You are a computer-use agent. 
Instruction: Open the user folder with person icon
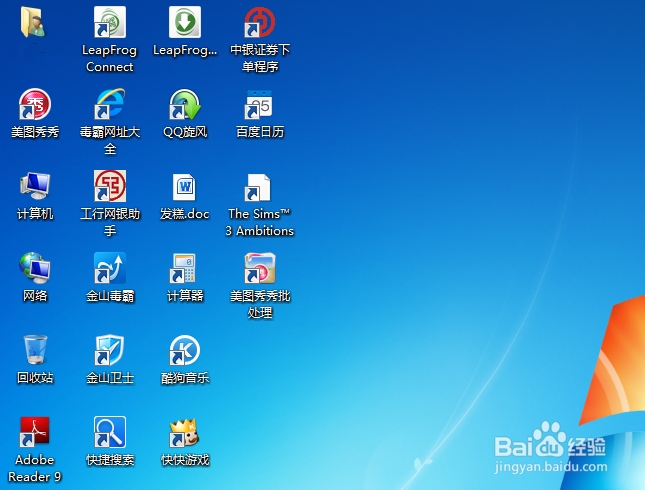(x=33, y=22)
